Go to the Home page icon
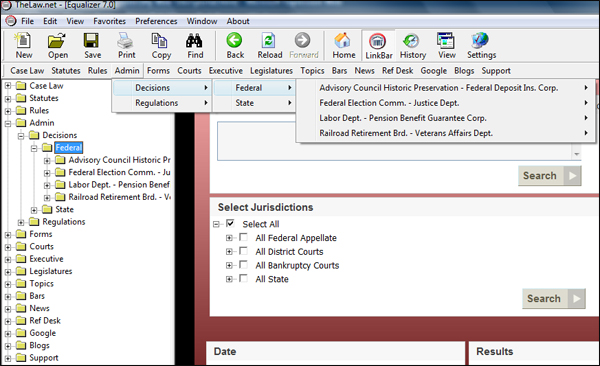Screen dimensions: 600x366 [342, 41]
